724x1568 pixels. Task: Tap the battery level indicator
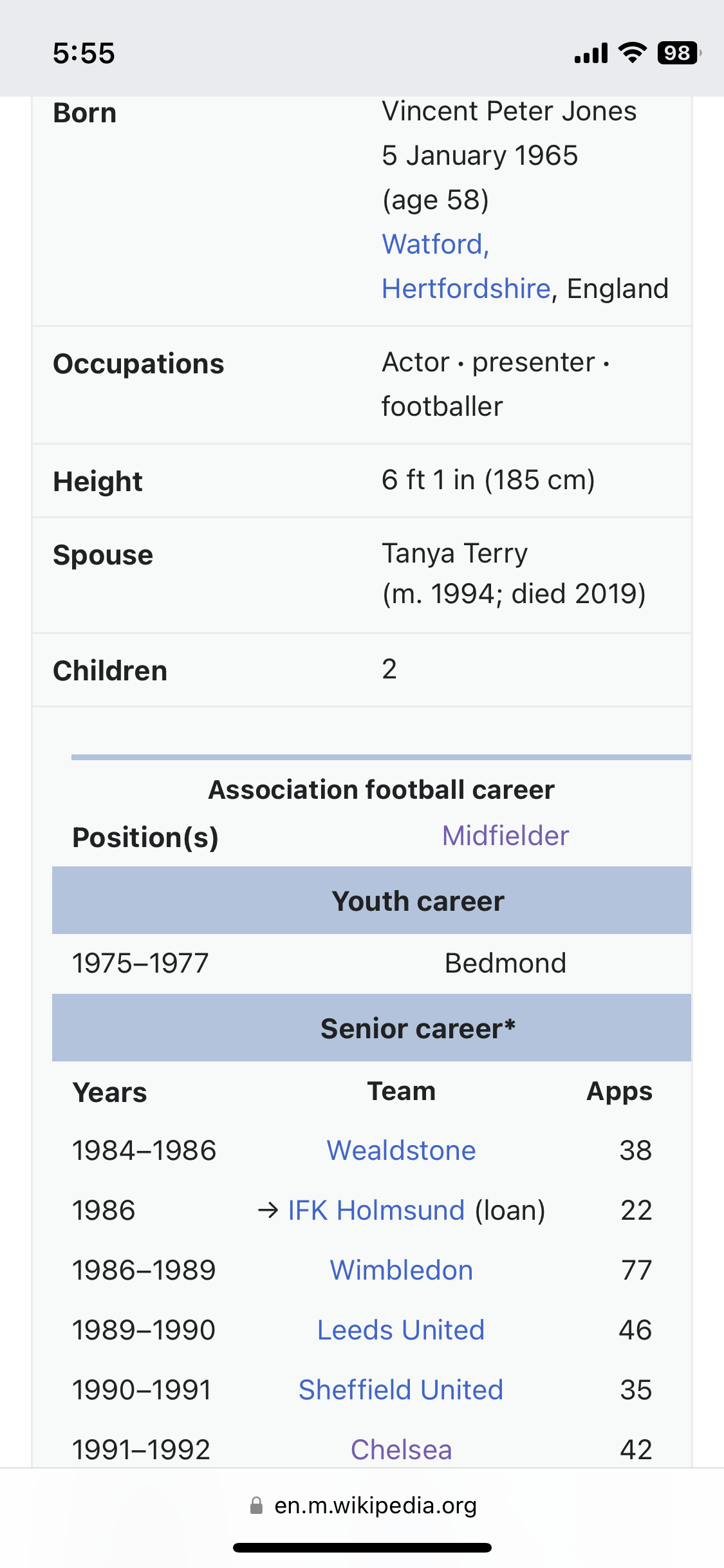pyautogui.click(x=679, y=53)
